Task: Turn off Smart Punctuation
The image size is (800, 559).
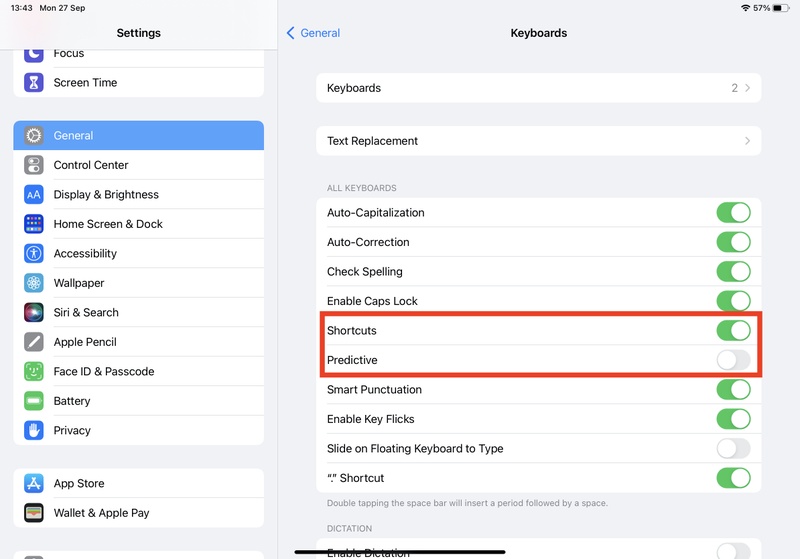Action: [733, 390]
